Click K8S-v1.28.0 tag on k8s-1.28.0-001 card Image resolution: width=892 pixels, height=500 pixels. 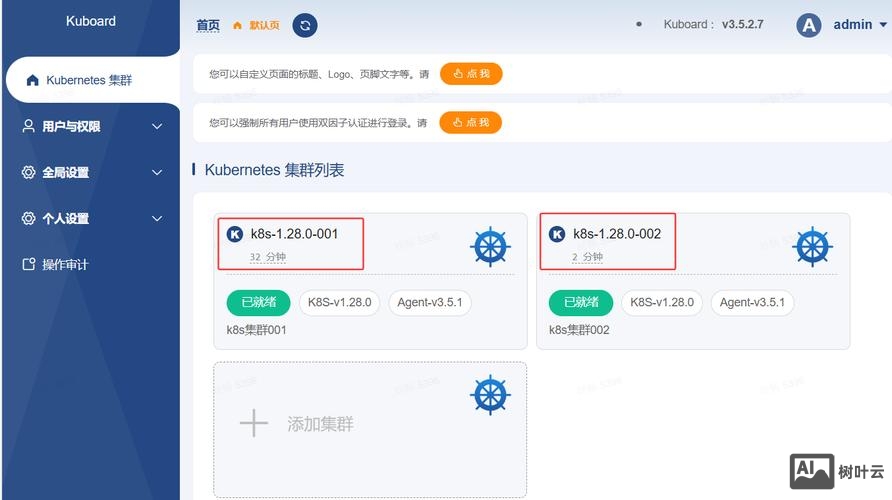pos(340,303)
